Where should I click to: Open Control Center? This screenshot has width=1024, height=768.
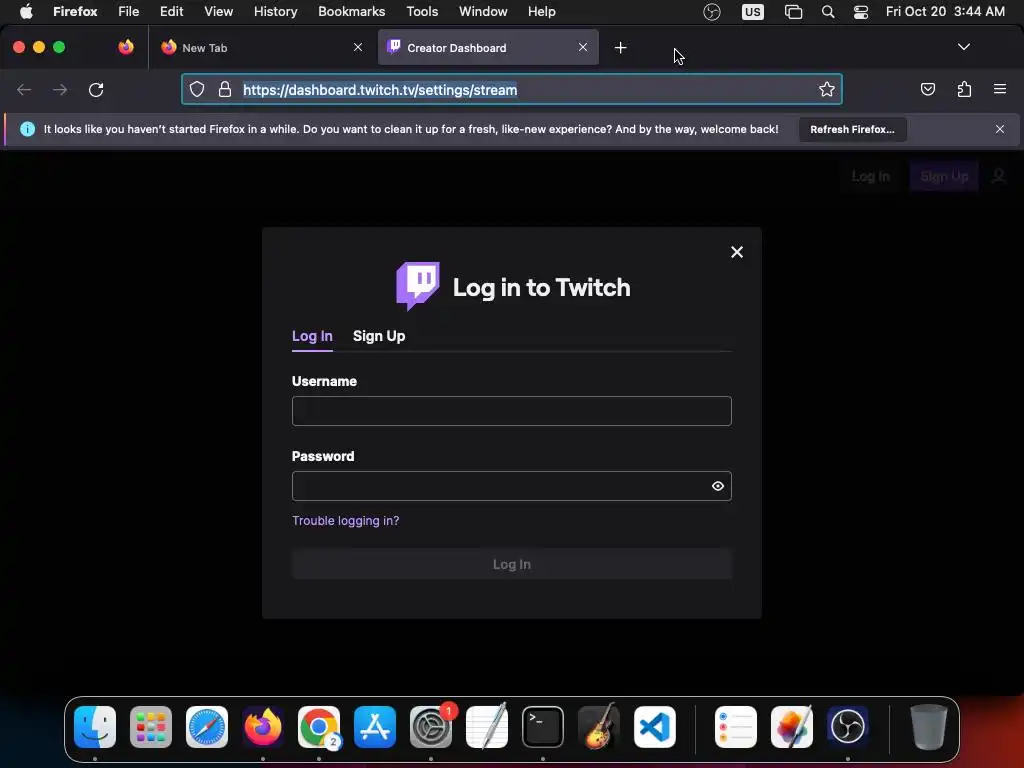click(861, 12)
